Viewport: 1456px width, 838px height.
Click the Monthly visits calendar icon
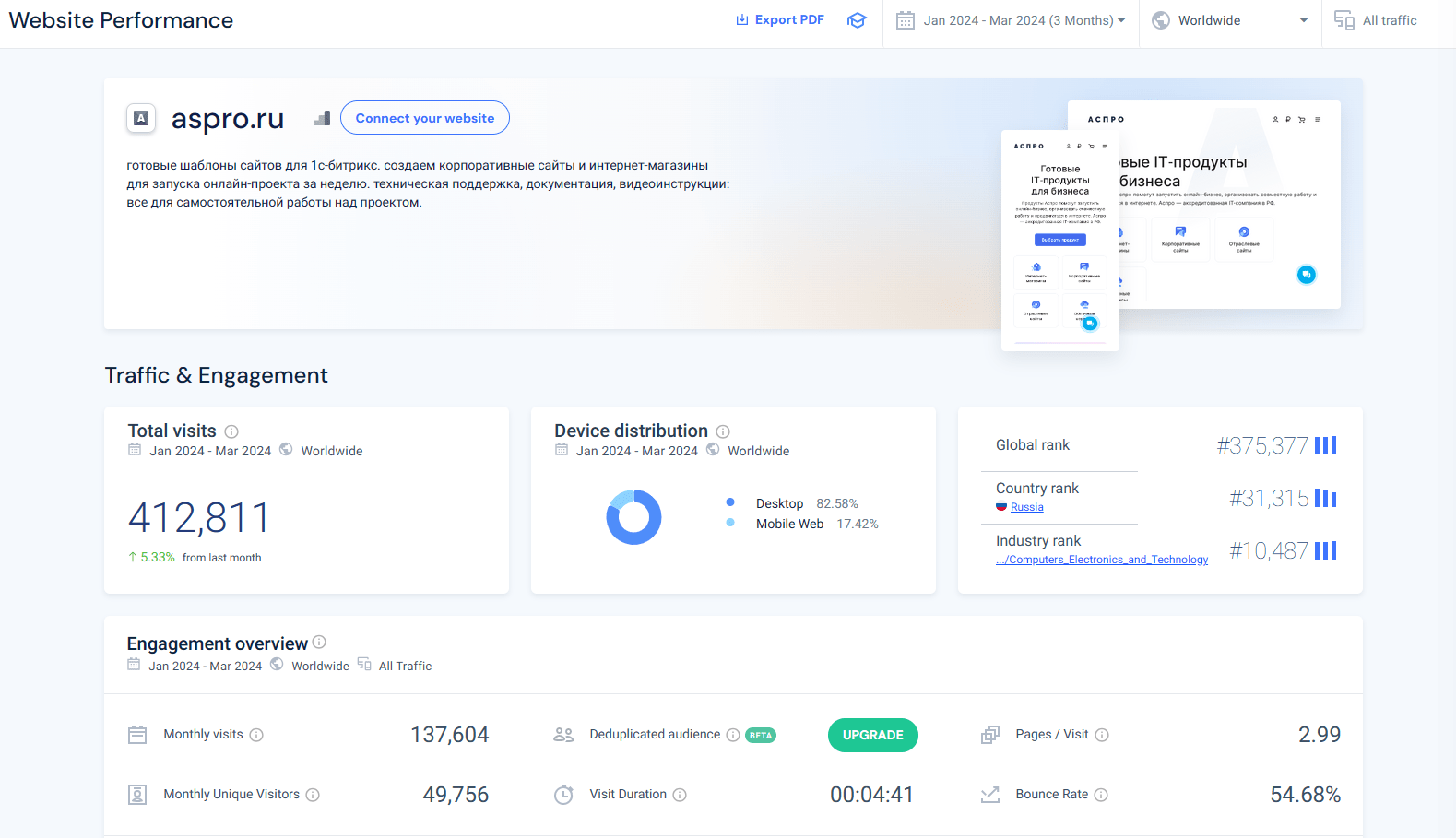click(137, 735)
